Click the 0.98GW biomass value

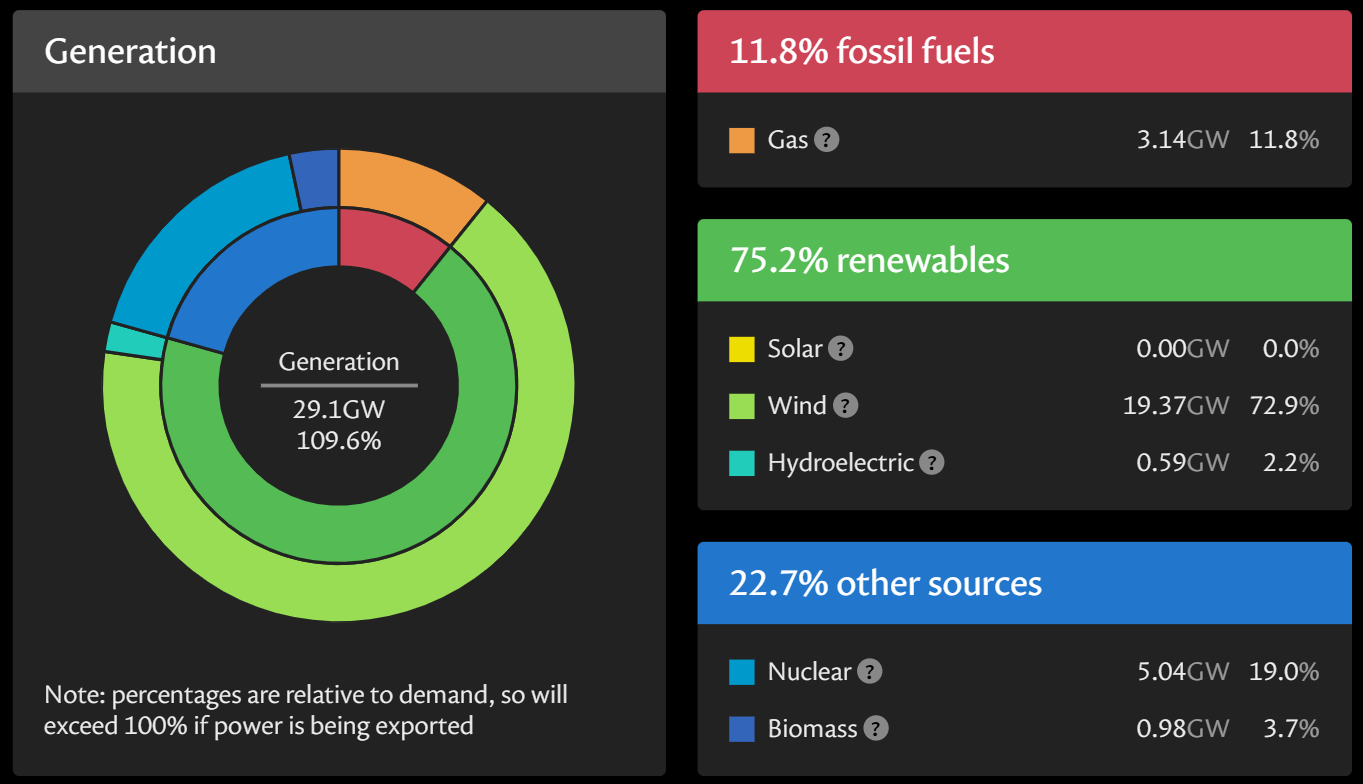point(1183,729)
